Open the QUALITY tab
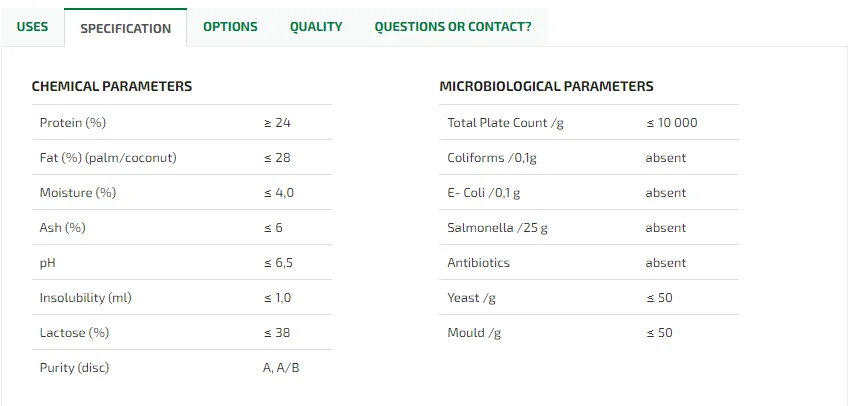Screen dimensions: 854x406 tap(316, 27)
